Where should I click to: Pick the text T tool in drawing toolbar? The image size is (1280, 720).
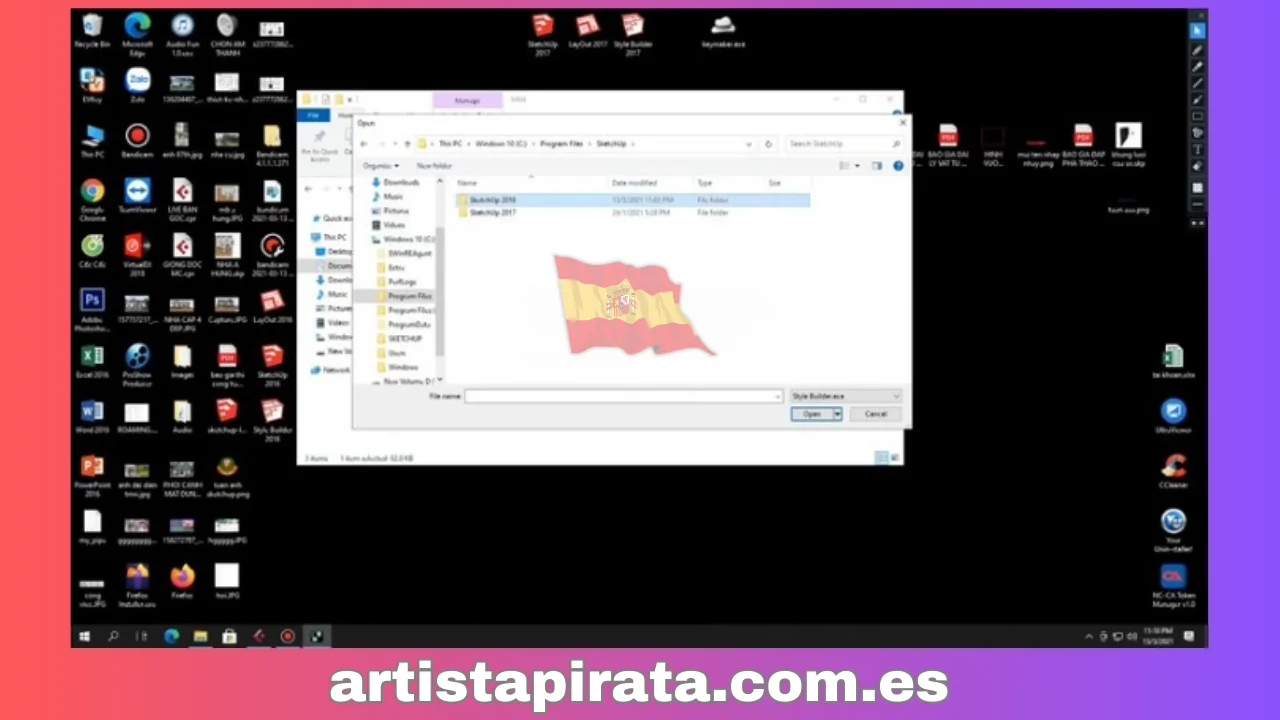(x=1197, y=150)
